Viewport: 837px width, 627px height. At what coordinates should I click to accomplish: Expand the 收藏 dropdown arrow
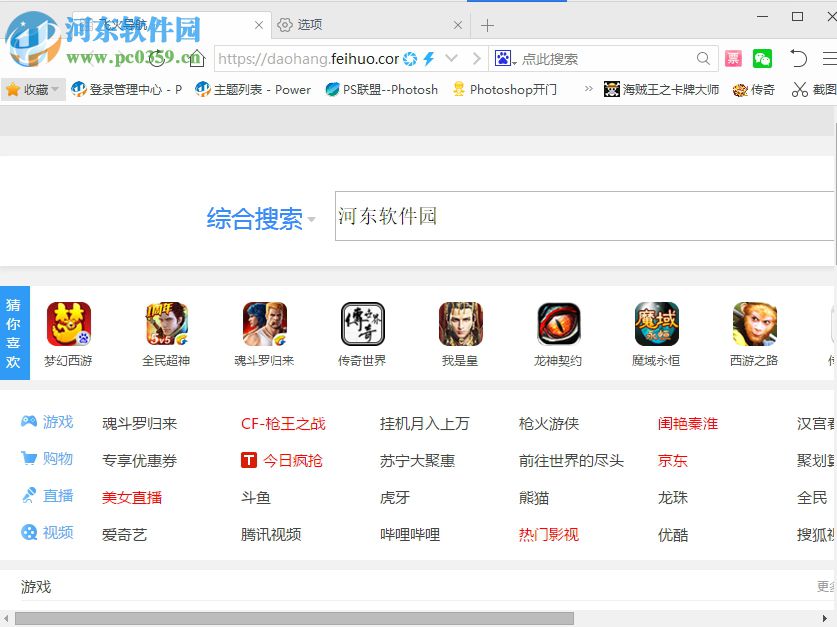55,89
